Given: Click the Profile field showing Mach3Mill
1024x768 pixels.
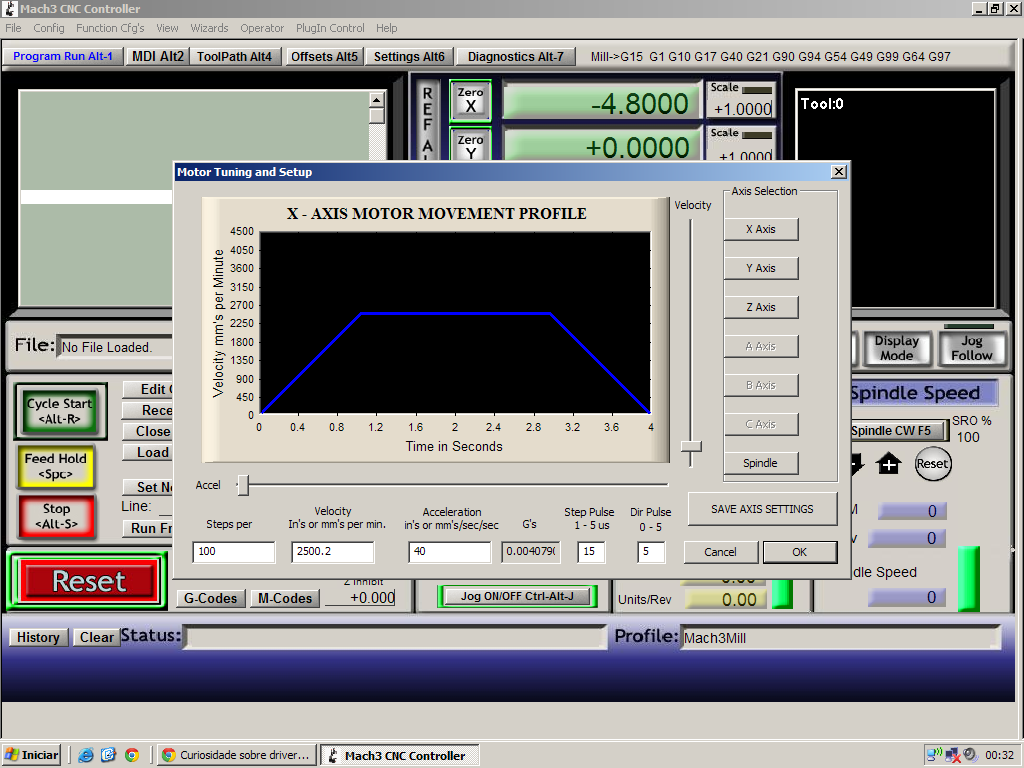Looking at the screenshot, I should [x=840, y=638].
